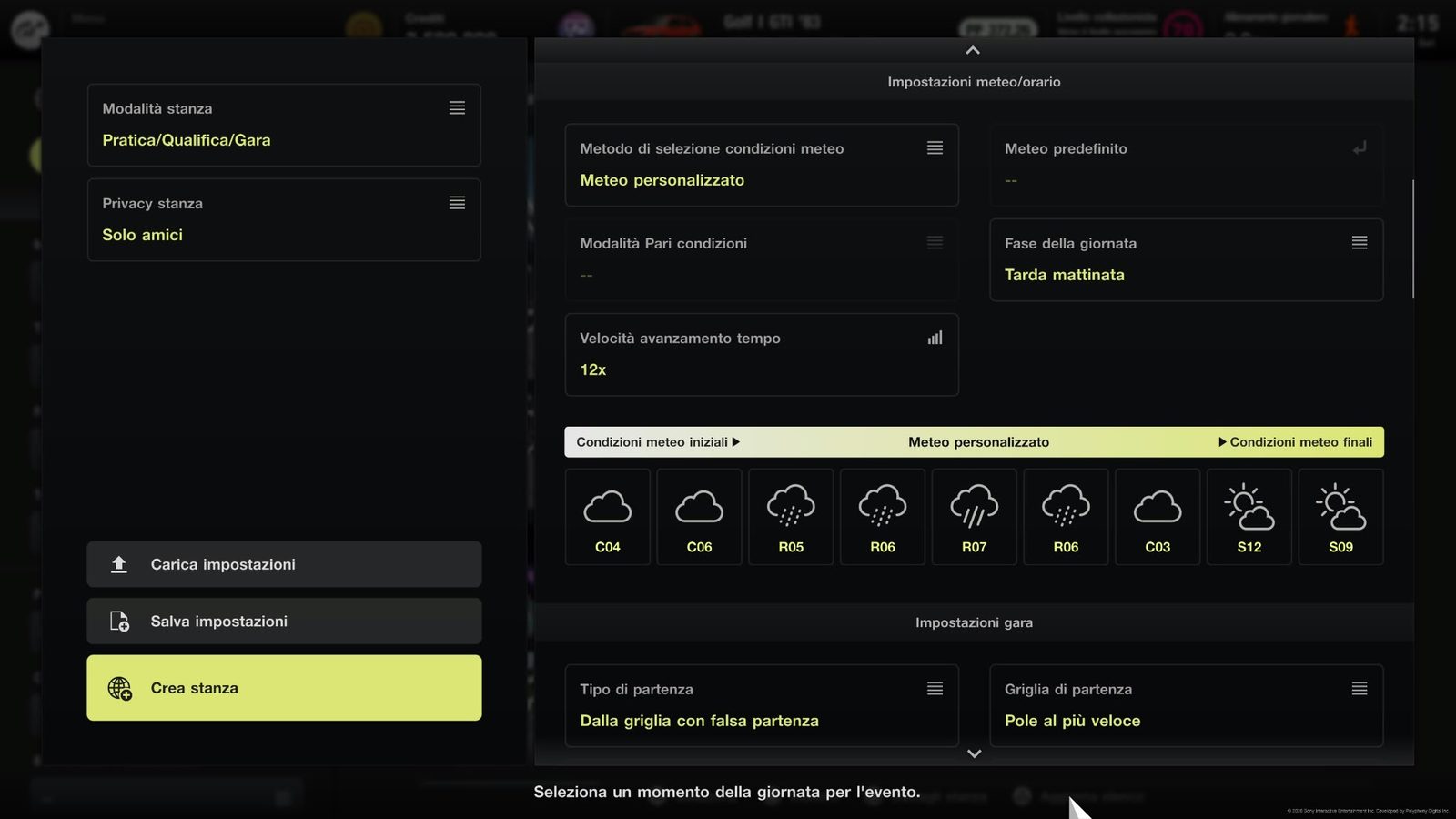Select the C06 cloud weather slot
Image resolution: width=1456 pixels, height=819 pixels.
coord(699,517)
